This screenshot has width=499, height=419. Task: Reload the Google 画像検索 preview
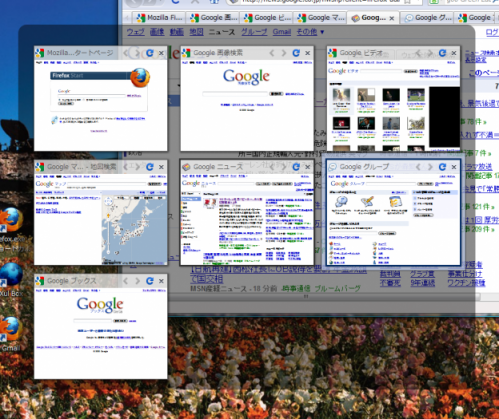(296, 53)
